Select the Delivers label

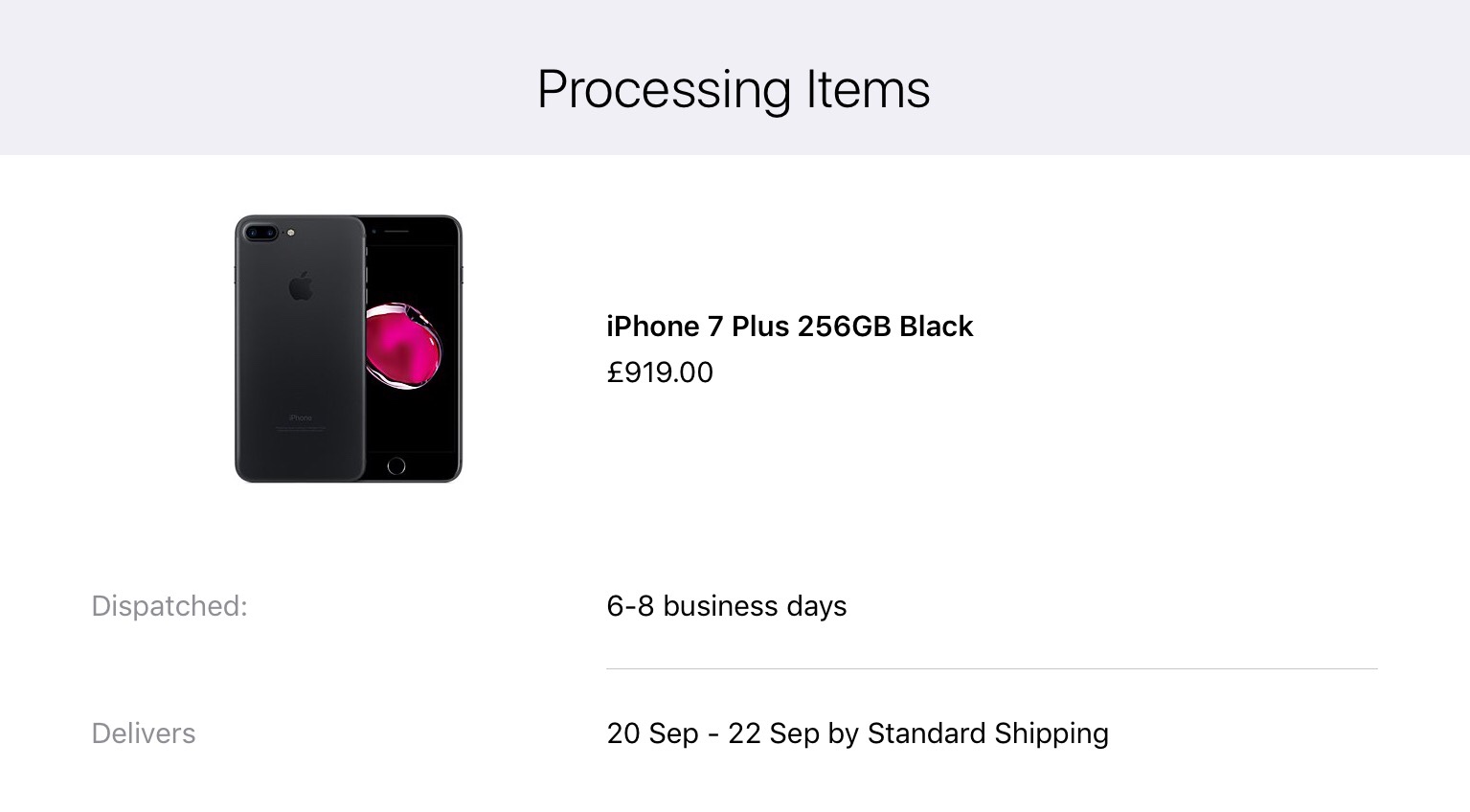pos(144,733)
